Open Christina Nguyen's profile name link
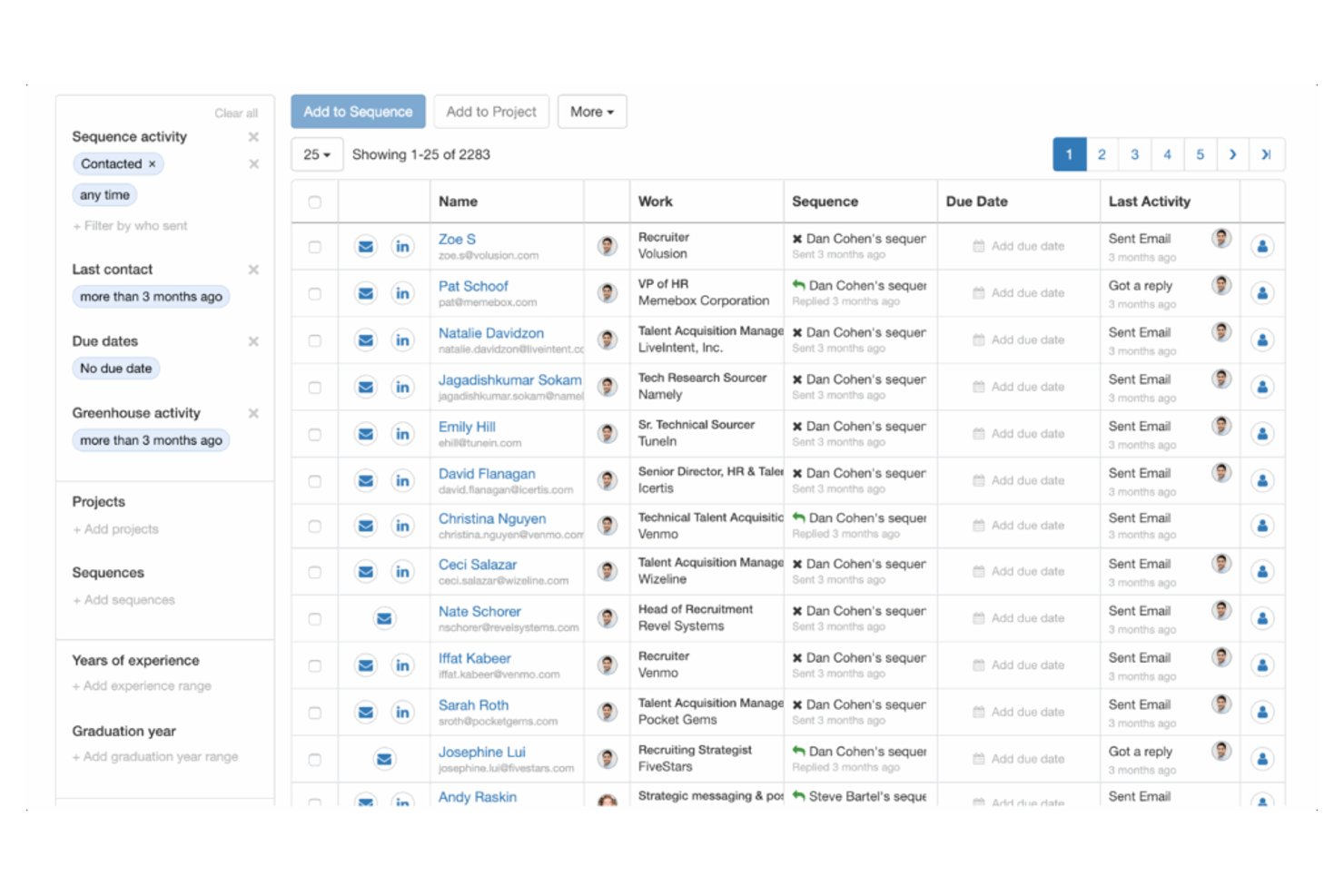Viewport: 1344px width, 896px height. pos(492,518)
